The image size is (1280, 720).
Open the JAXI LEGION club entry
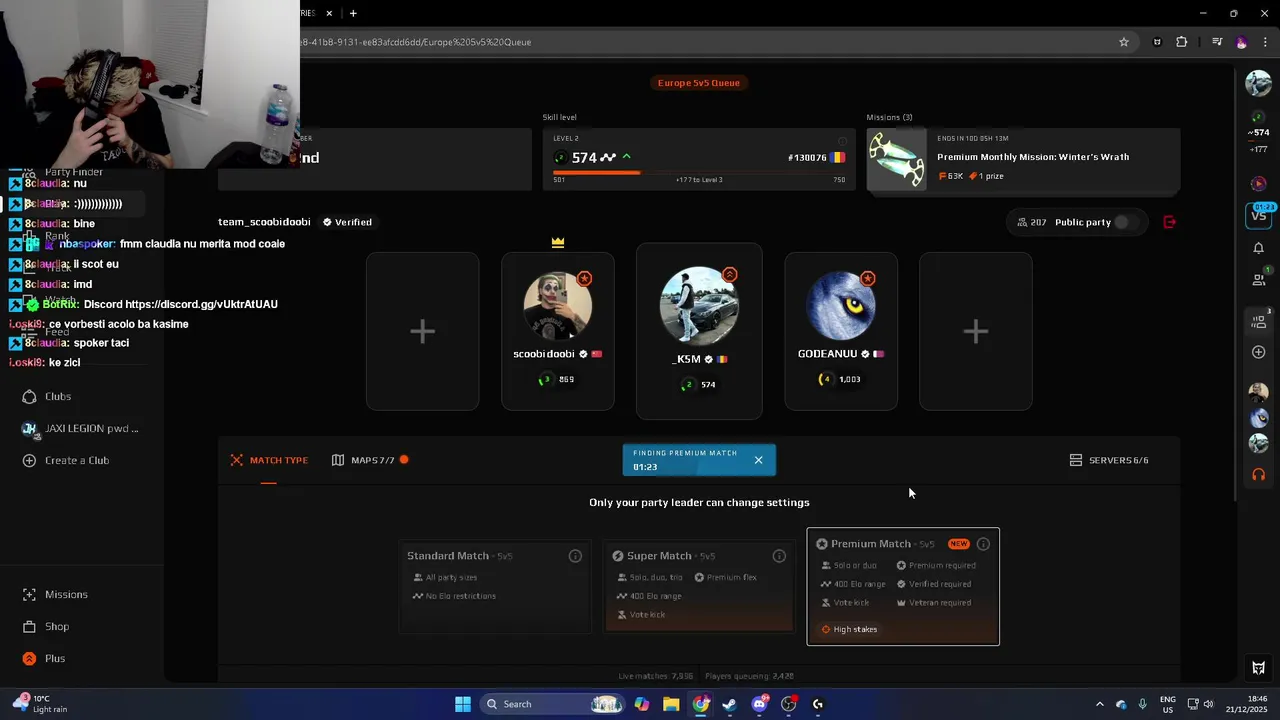(x=80, y=428)
